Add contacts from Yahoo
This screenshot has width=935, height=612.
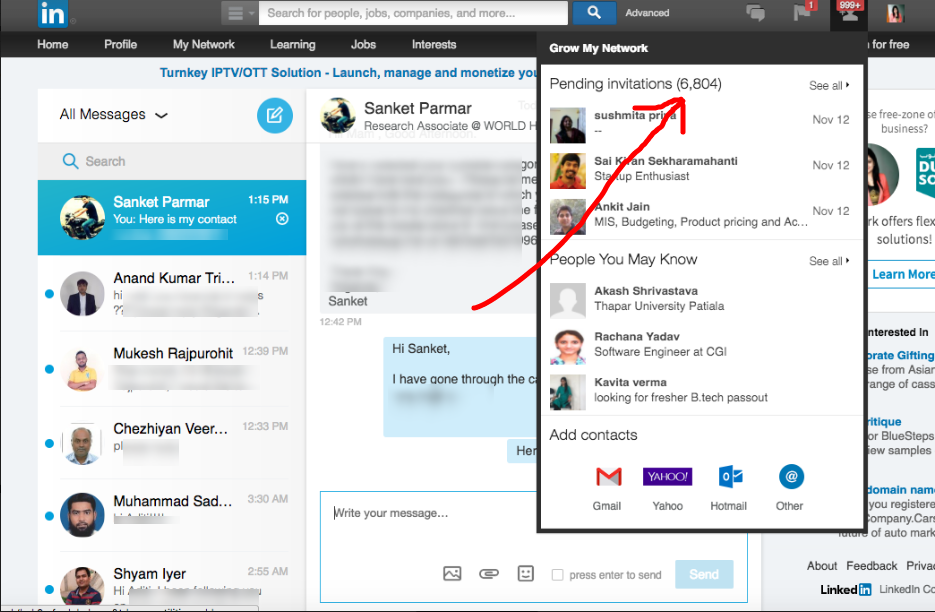click(667, 477)
